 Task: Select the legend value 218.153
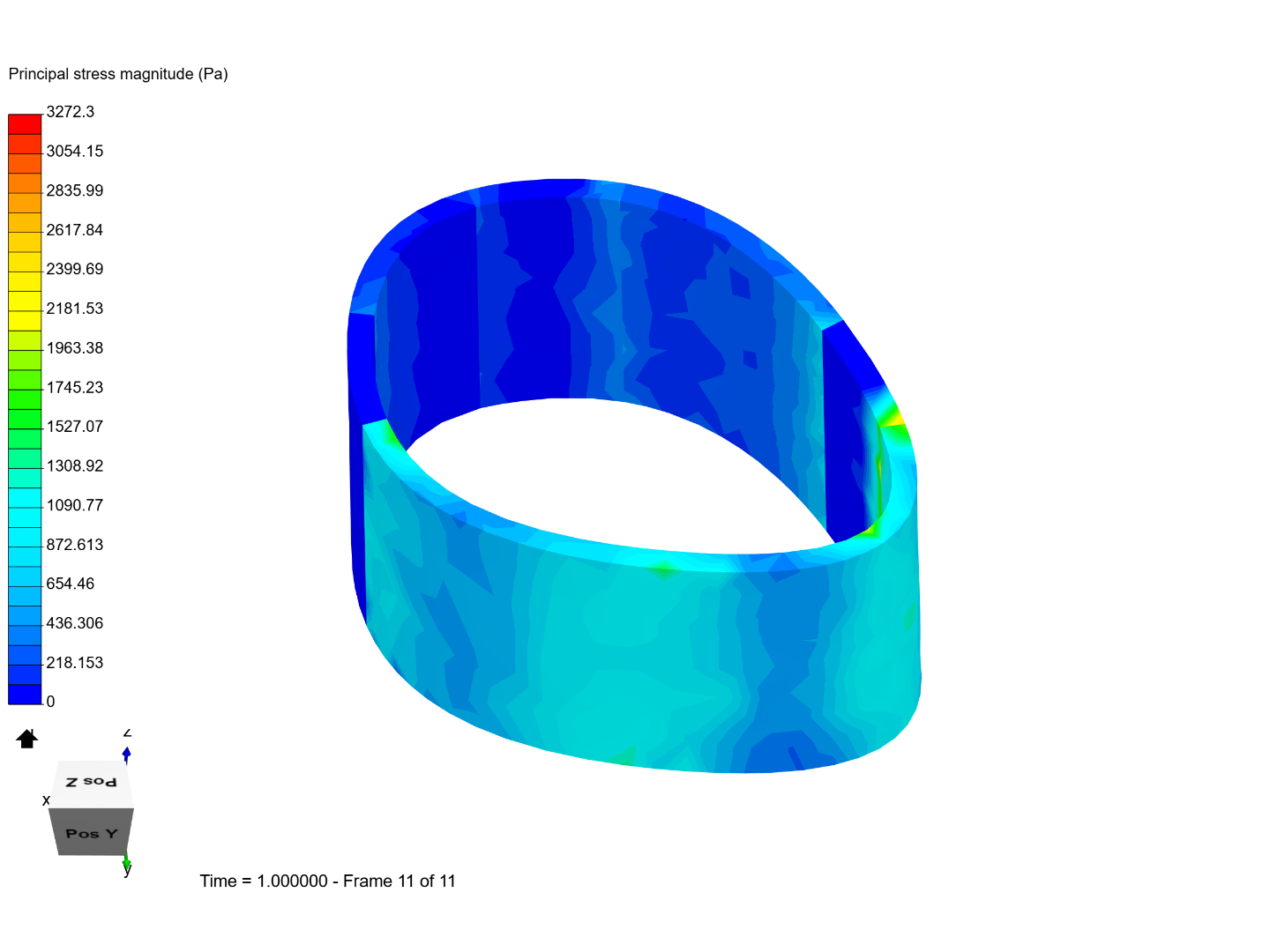pos(75,662)
